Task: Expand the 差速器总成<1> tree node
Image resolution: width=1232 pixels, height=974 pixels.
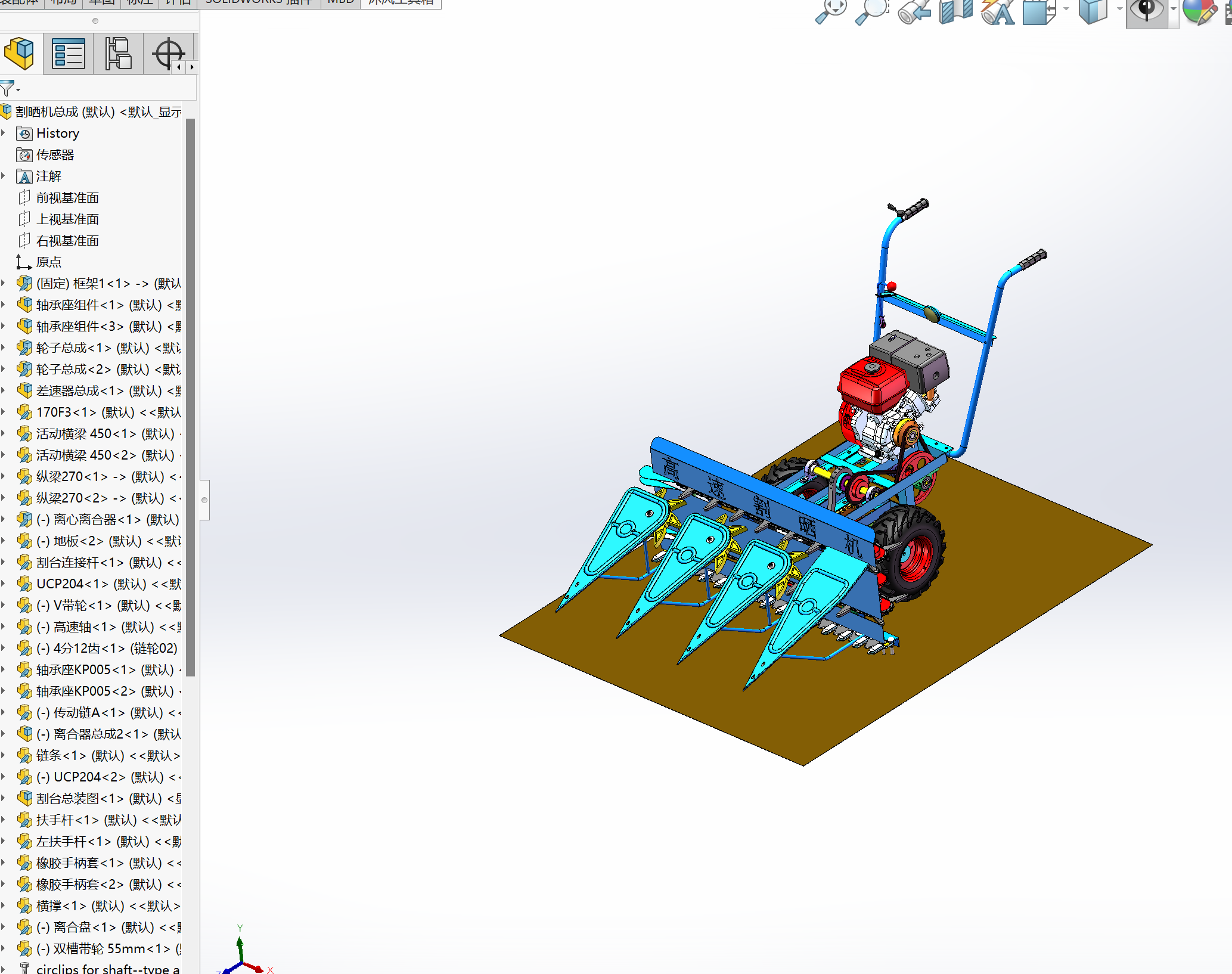Action: click(x=4, y=390)
